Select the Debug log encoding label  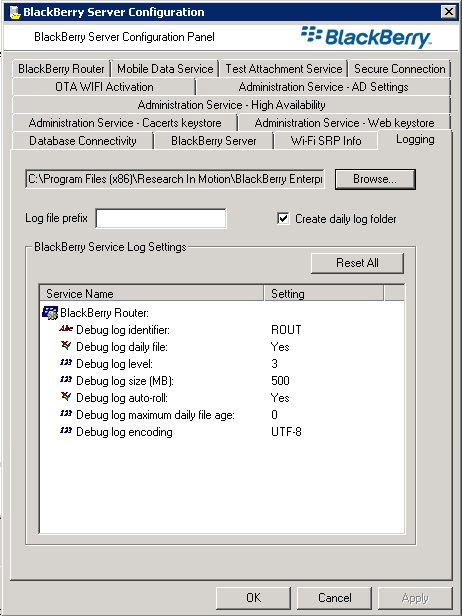pos(124,432)
